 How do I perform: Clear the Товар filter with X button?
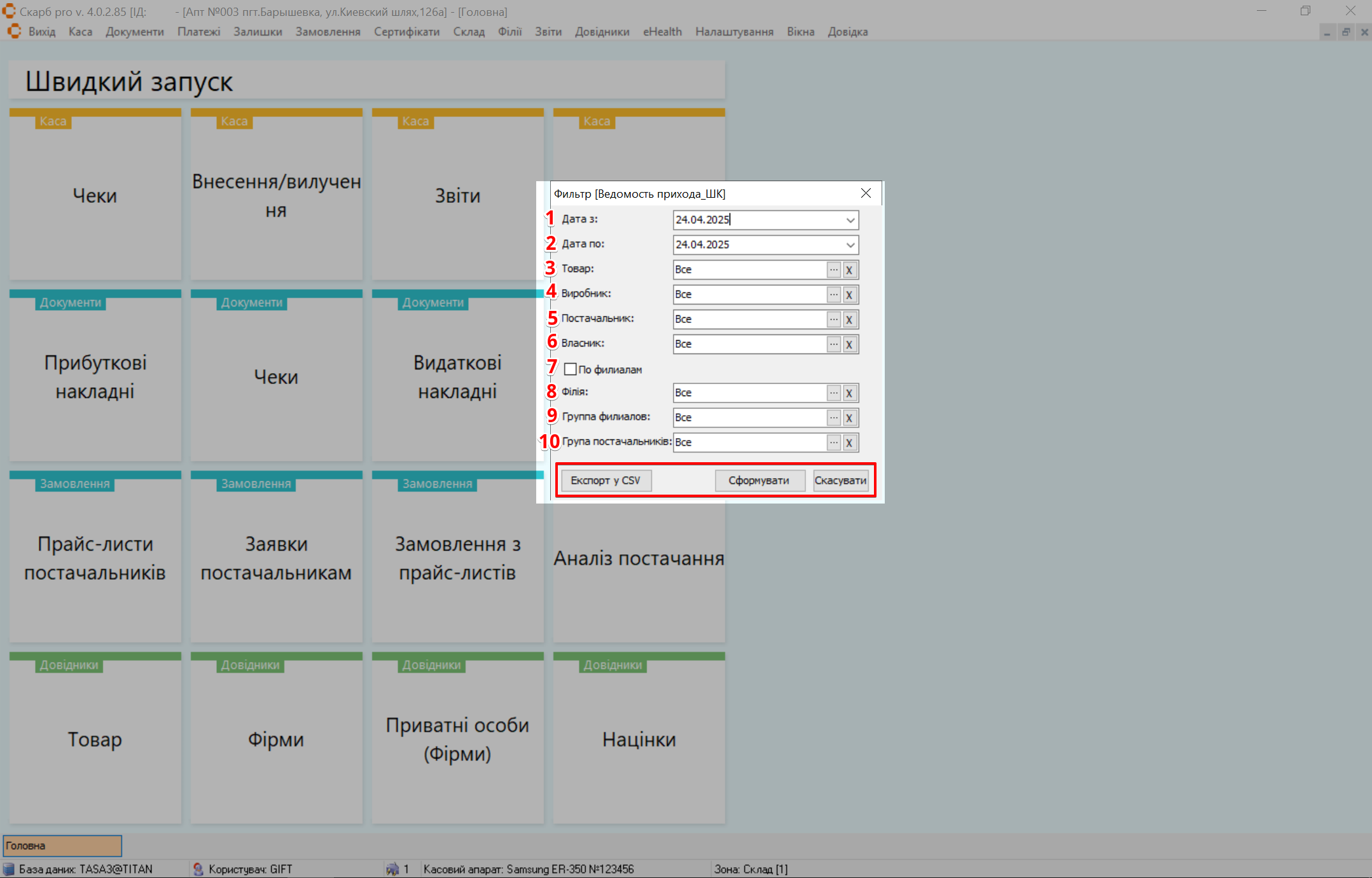coord(849,270)
